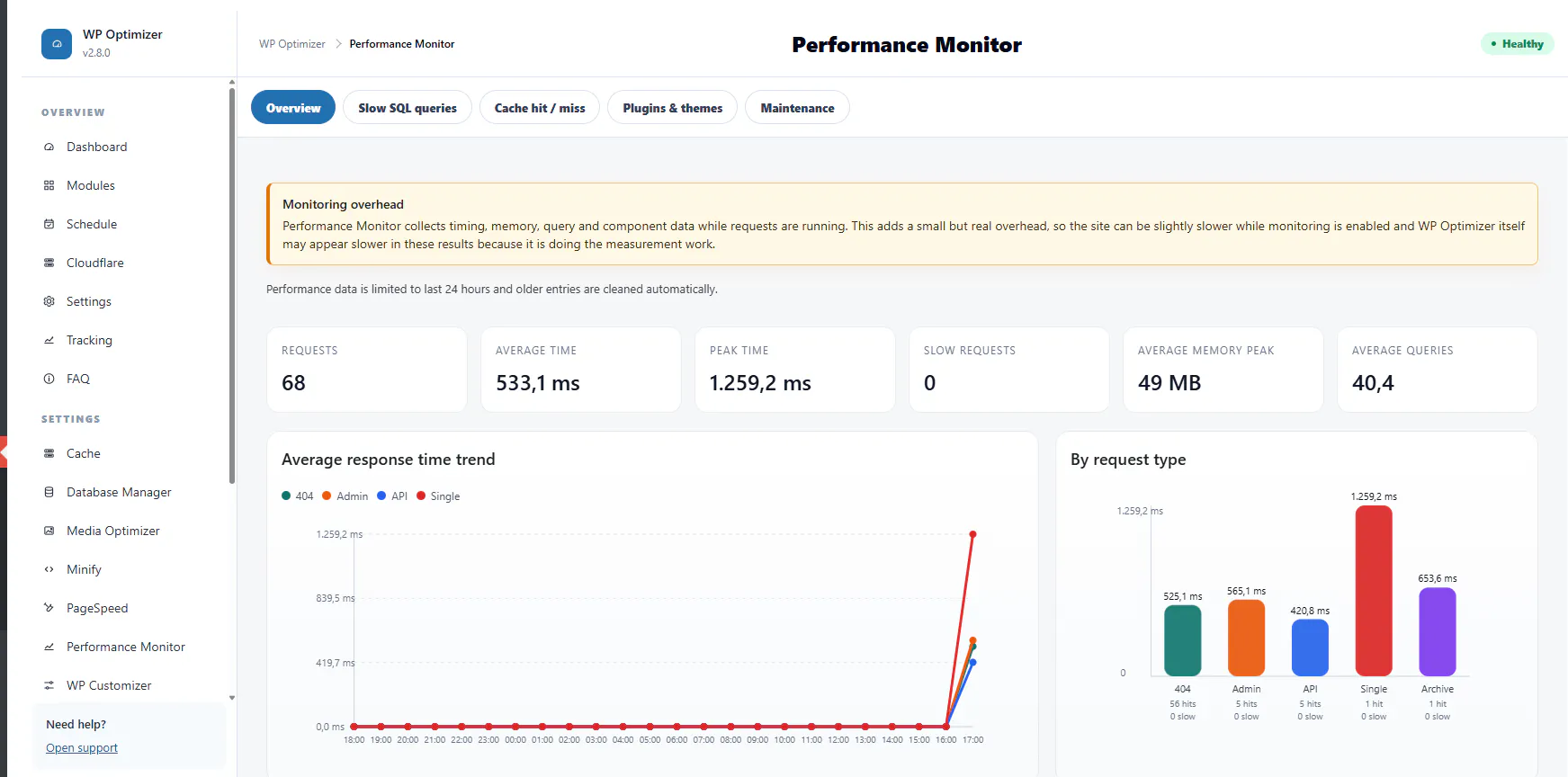This screenshot has width=1568, height=777.
Task: Click the 56 hits label under 404
Action: [x=1183, y=704]
